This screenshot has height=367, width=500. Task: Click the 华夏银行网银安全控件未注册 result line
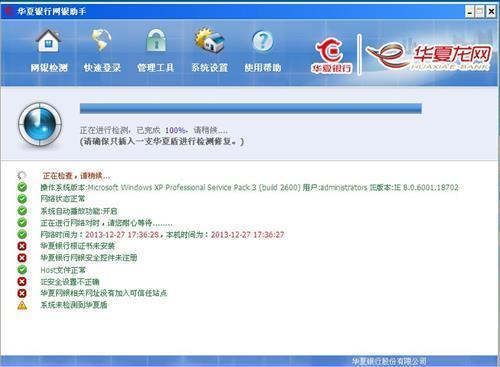pos(89,258)
